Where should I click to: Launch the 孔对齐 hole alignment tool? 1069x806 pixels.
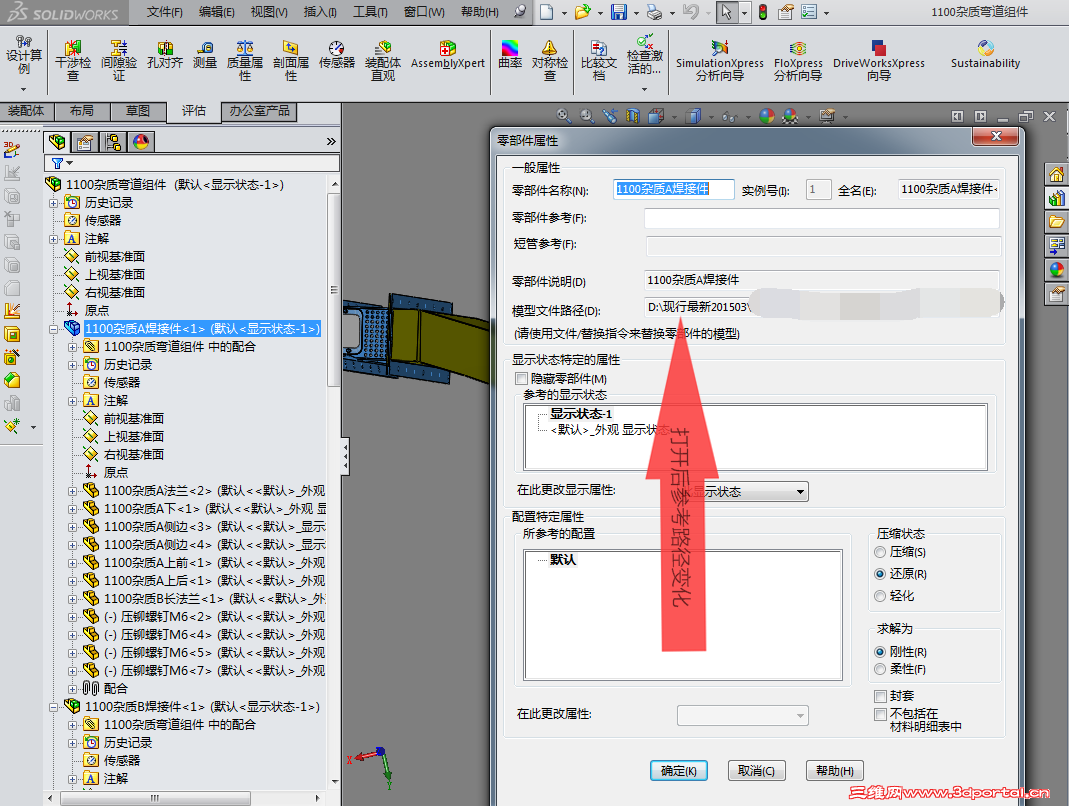[165, 55]
